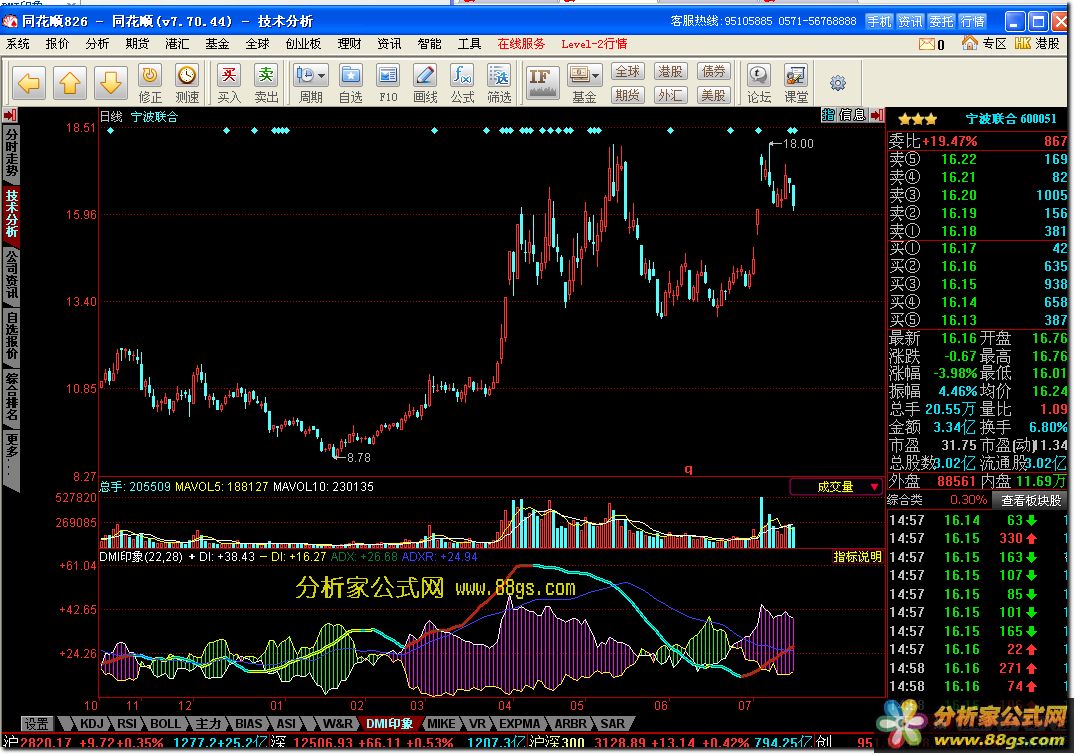This screenshot has height=755, width=1076.
Task: Open the 智能 menu
Action: (x=430, y=44)
